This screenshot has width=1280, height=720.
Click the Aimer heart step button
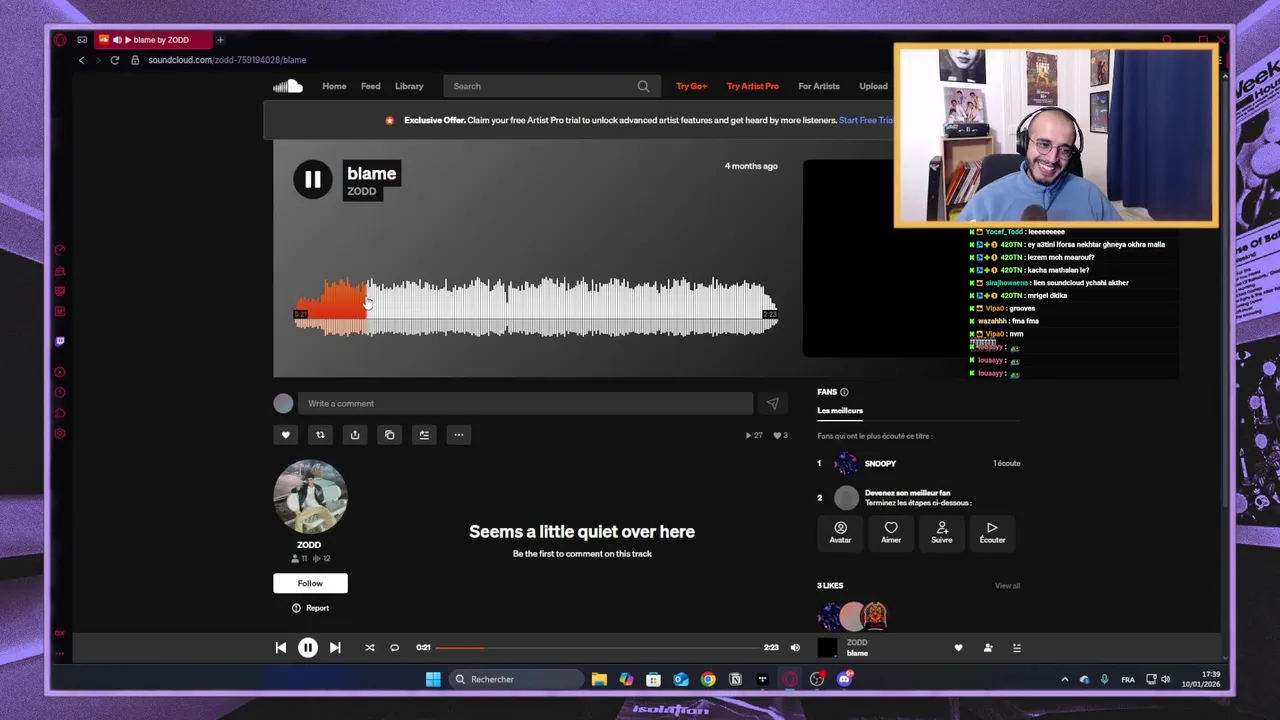891,533
